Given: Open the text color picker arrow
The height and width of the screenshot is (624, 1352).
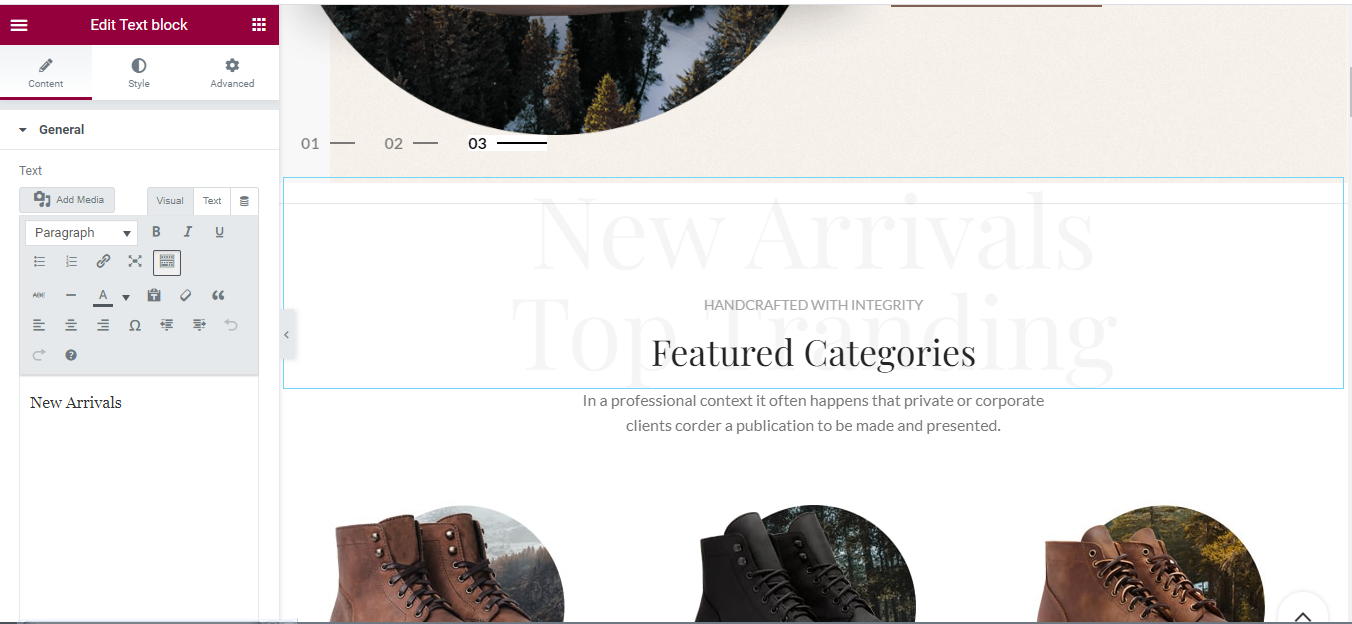Looking at the screenshot, I should 126,297.
